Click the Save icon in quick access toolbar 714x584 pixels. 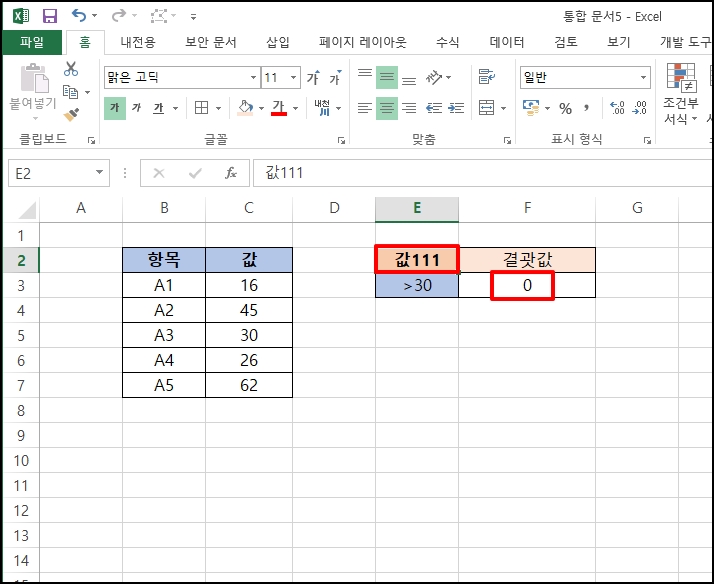50,16
